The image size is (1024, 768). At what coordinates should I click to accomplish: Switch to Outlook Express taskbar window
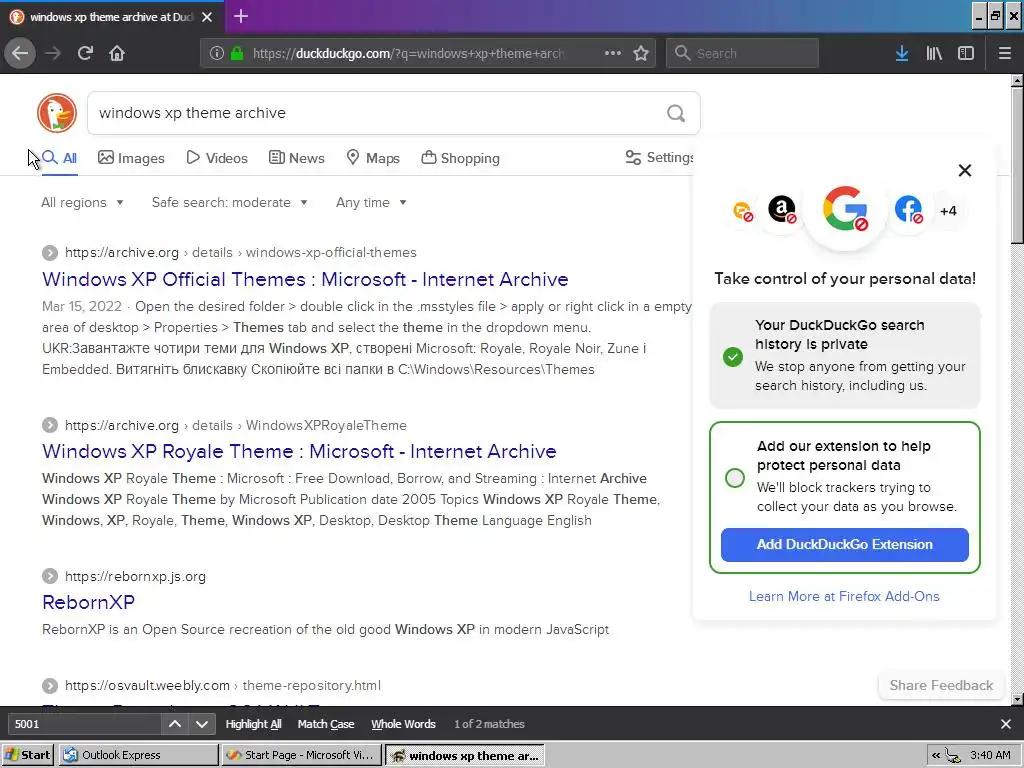[138, 755]
